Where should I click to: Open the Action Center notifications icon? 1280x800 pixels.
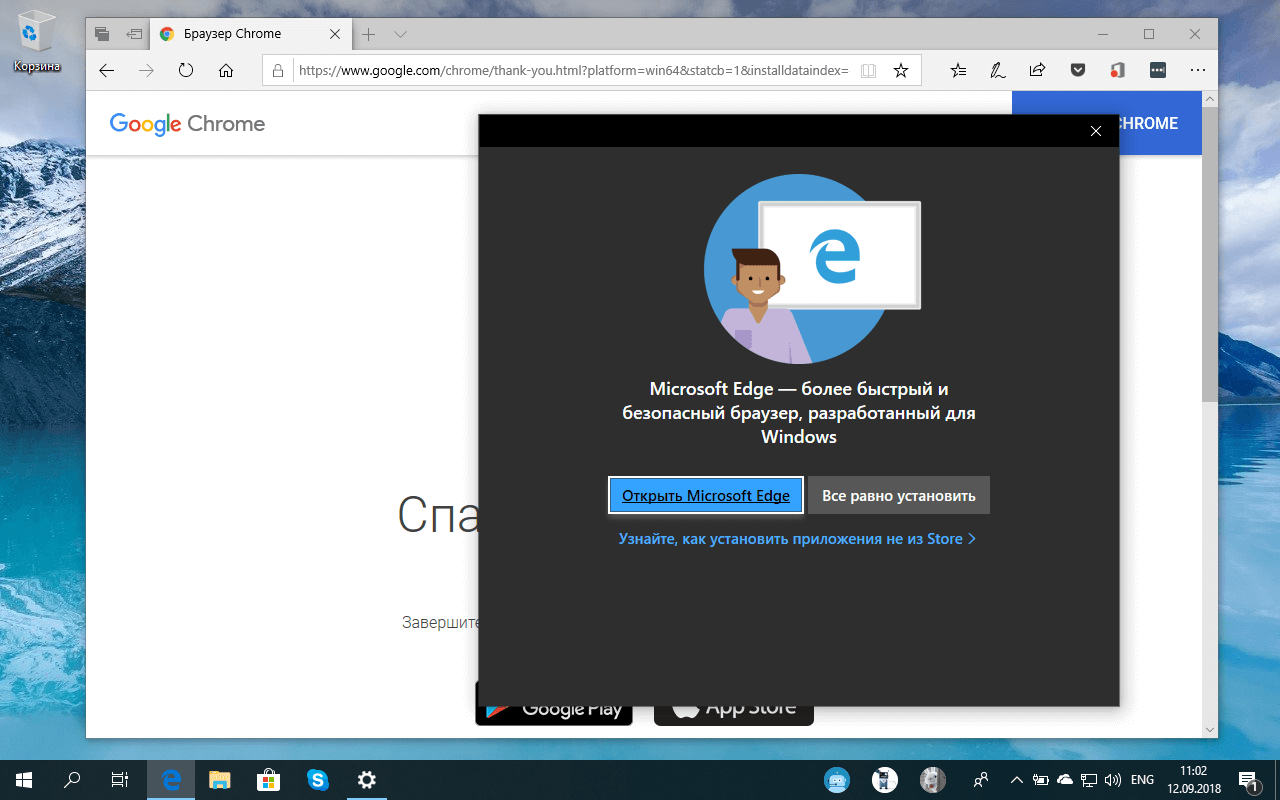(x=1249, y=780)
